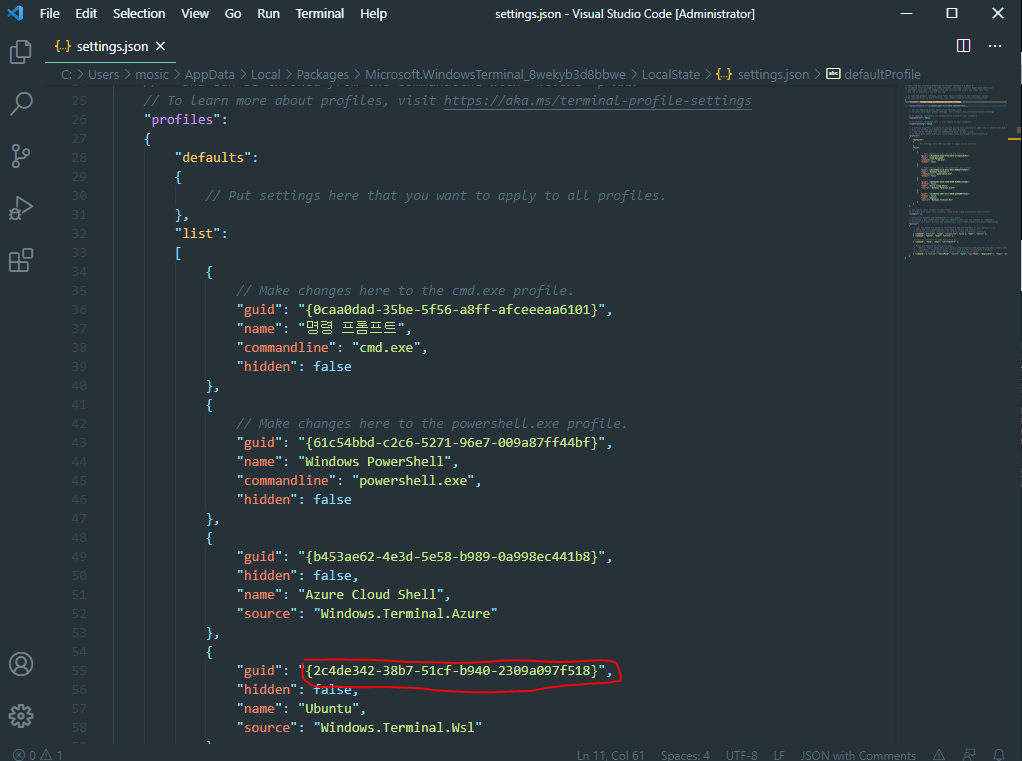Open Run and Debug view

click(x=21, y=208)
